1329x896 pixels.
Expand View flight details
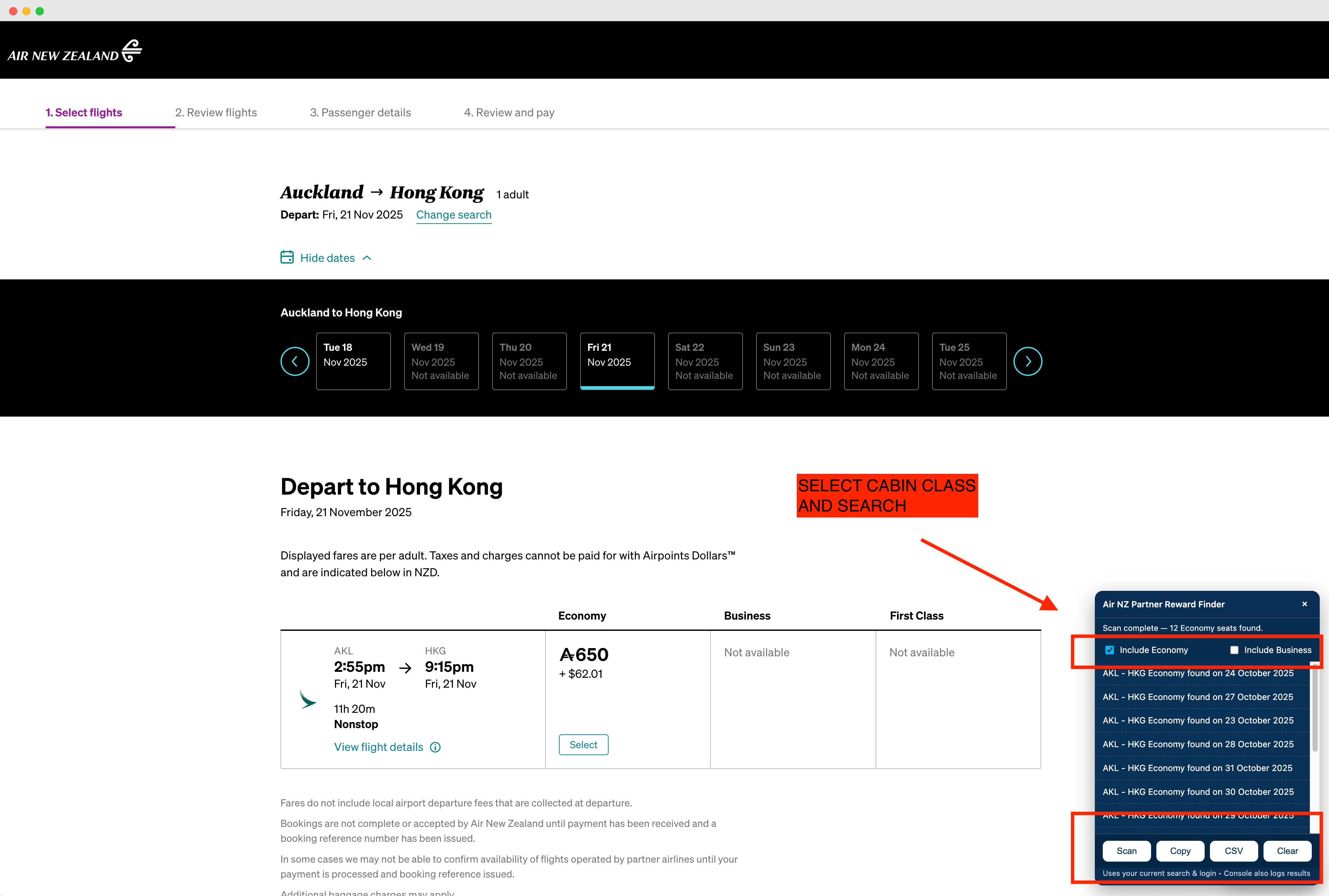pos(378,748)
